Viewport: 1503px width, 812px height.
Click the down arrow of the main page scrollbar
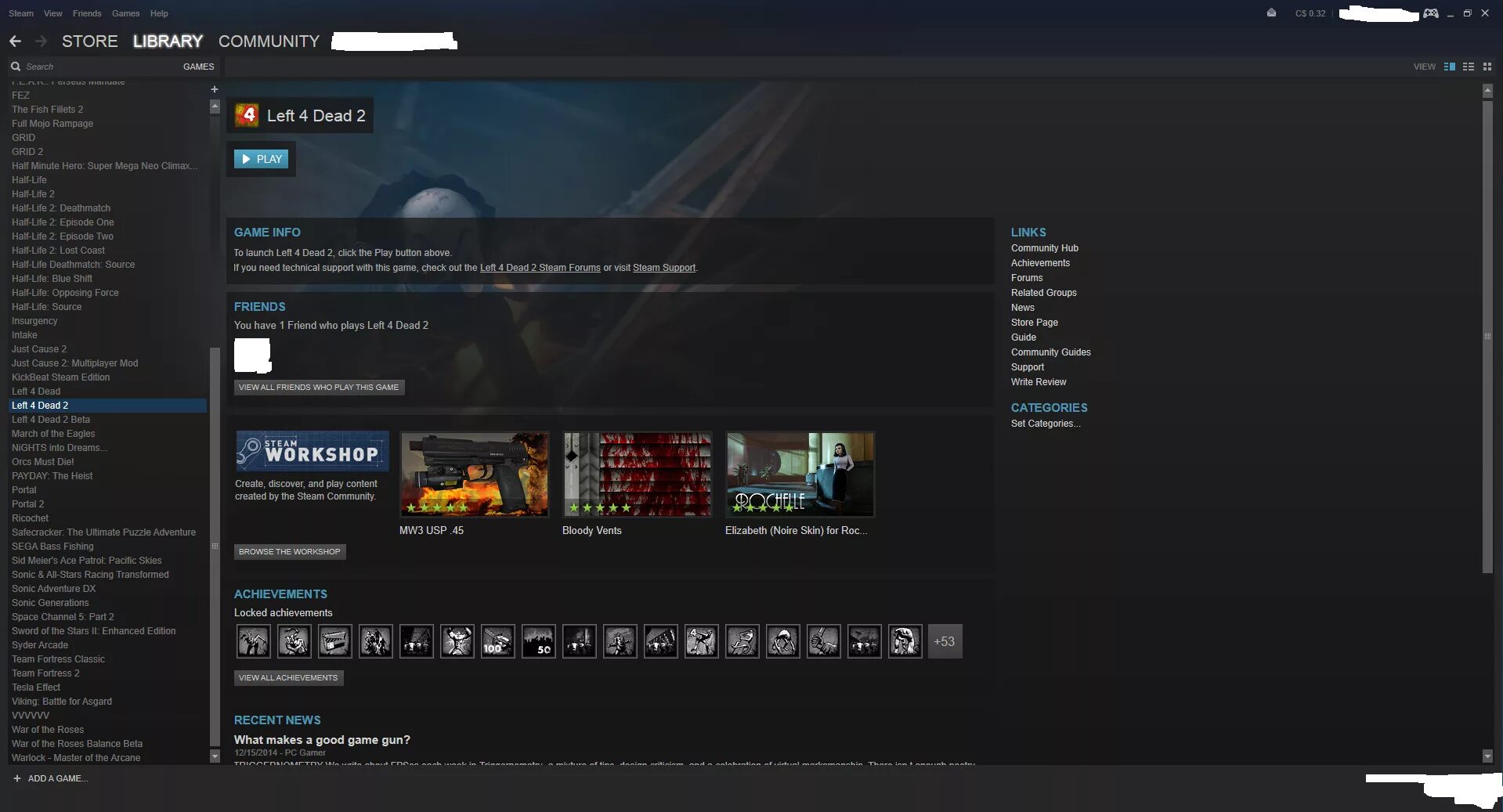coord(1487,756)
